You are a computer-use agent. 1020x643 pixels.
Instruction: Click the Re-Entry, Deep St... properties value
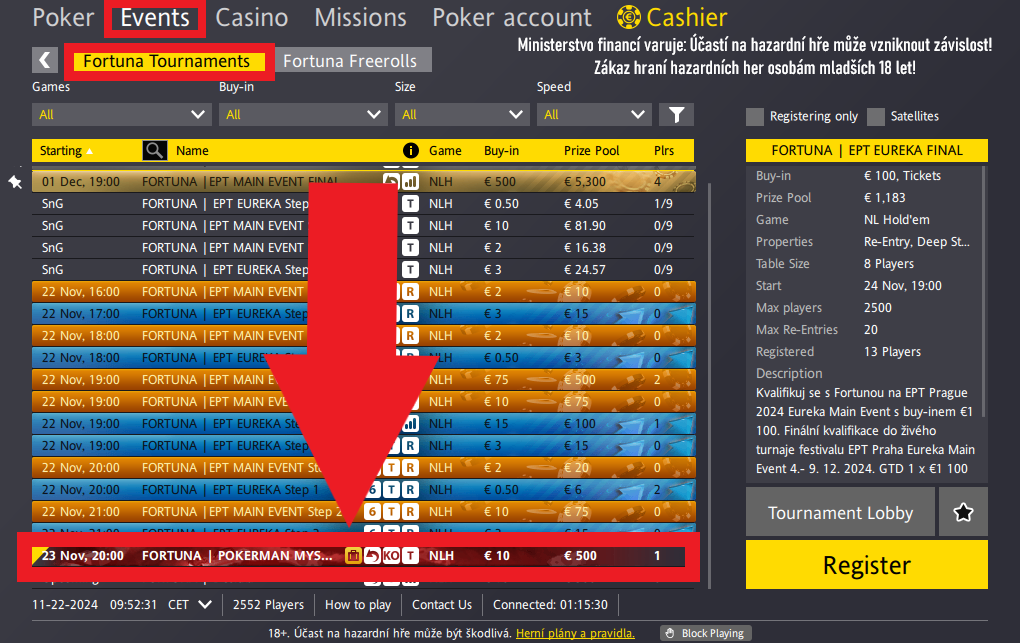coord(916,241)
